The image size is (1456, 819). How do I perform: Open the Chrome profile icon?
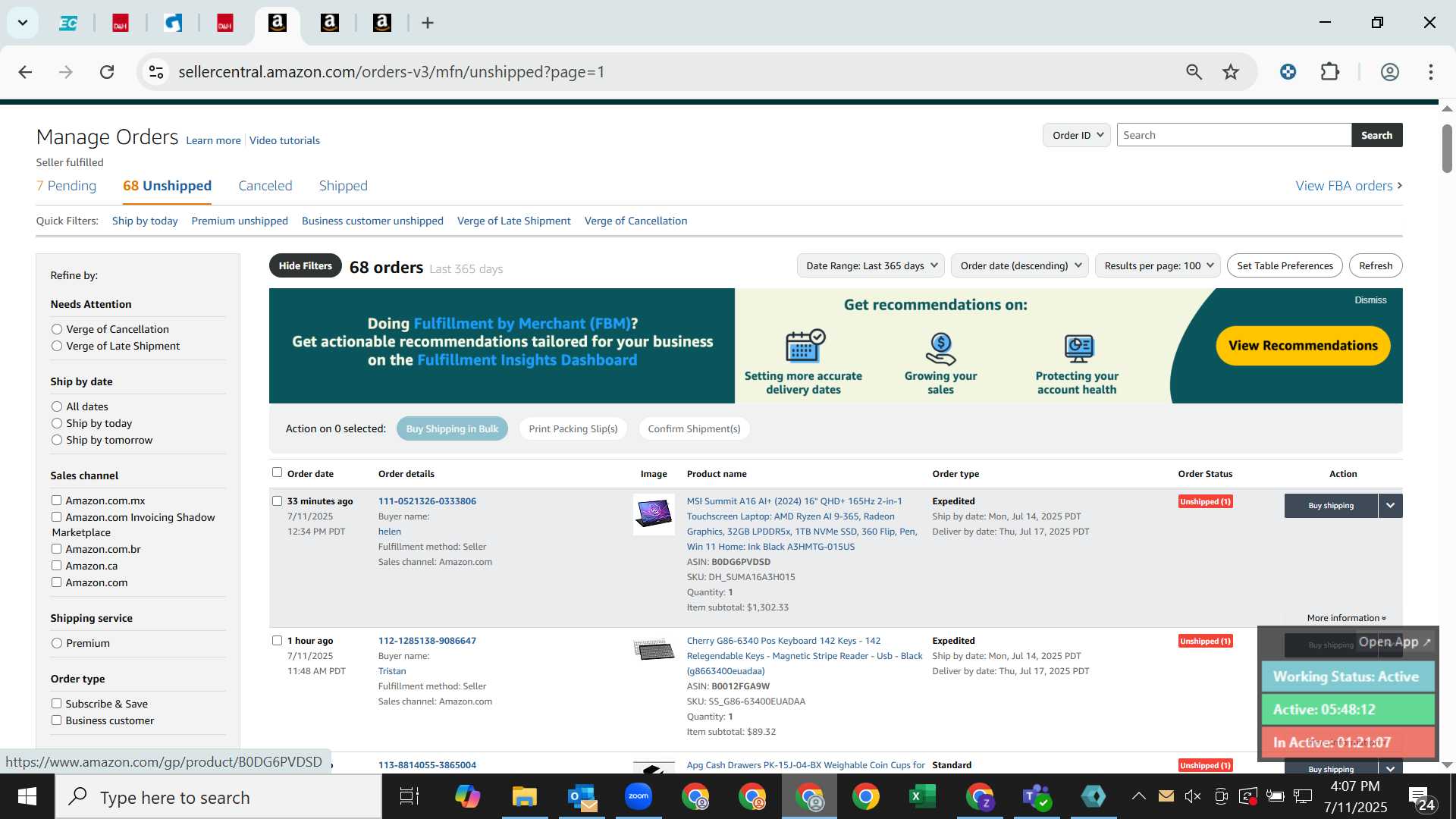coord(1389,72)
